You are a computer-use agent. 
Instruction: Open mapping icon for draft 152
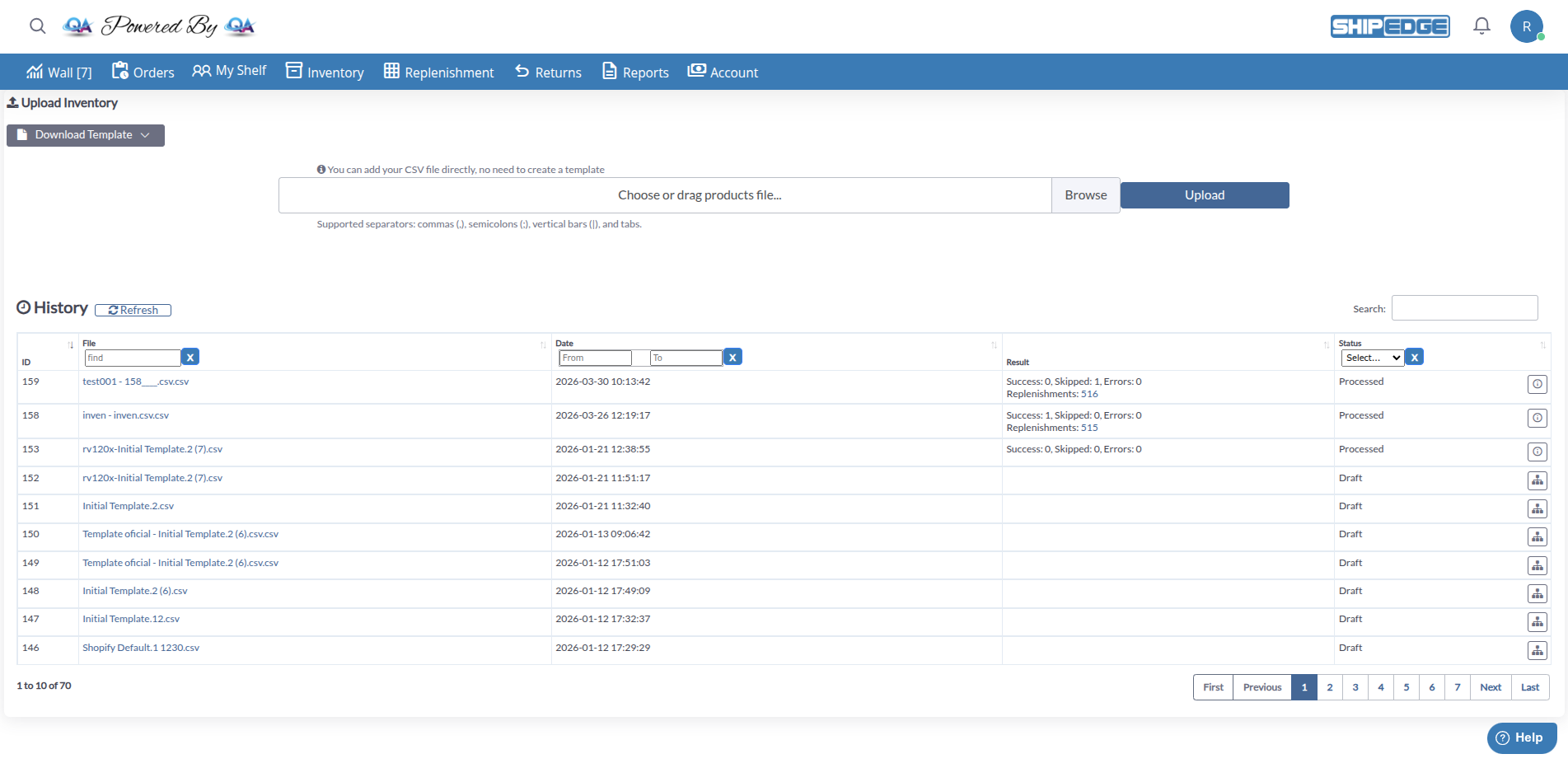pyautogui.click(x=1537, y=480)
